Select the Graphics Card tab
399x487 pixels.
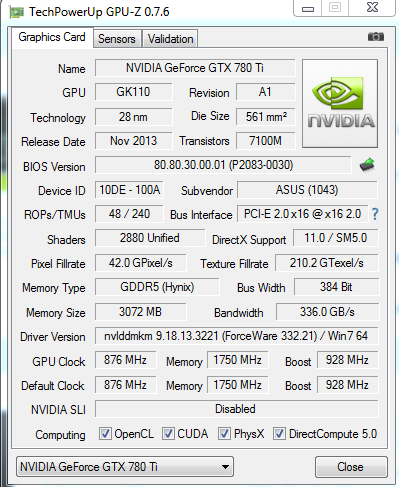point(52,37)
